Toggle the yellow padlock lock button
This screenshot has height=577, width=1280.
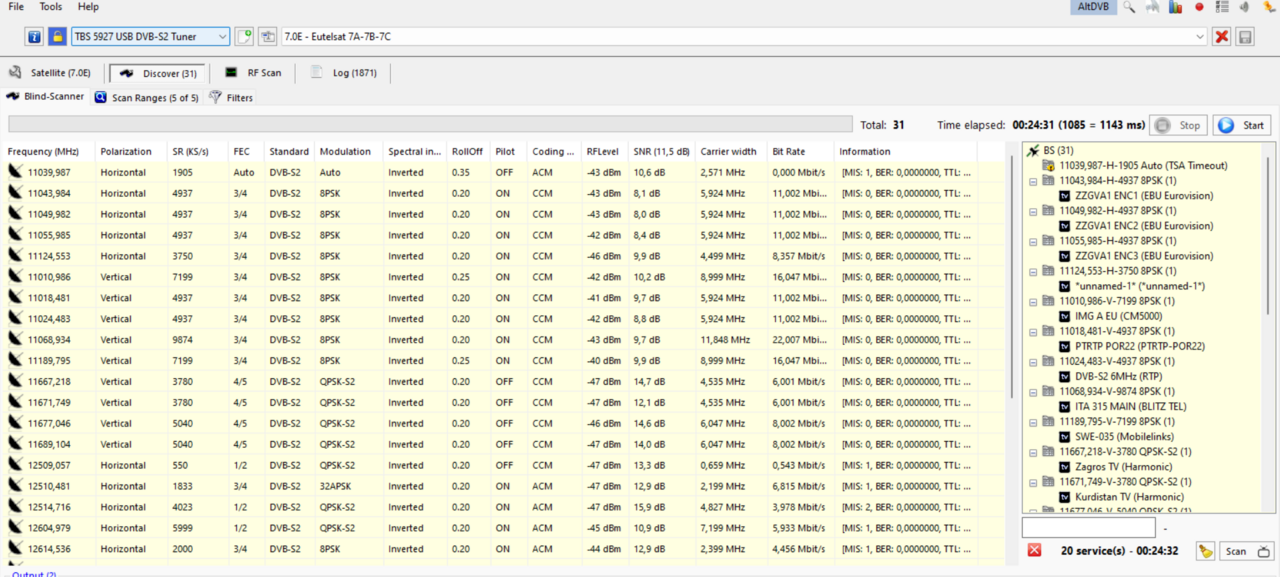tap(57, 37)
